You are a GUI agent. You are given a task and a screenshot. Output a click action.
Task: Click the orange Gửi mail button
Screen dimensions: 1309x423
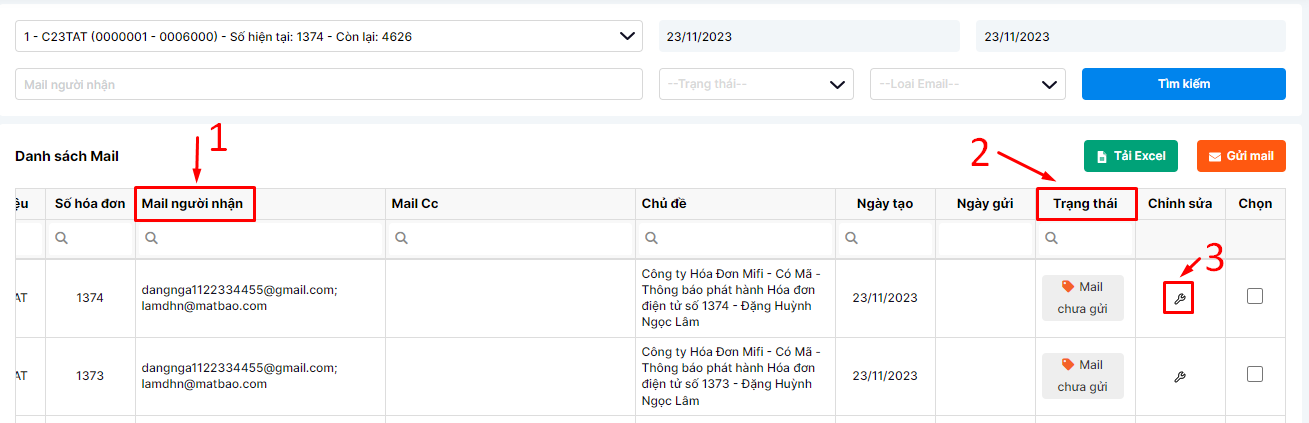tap(1241, 156)
